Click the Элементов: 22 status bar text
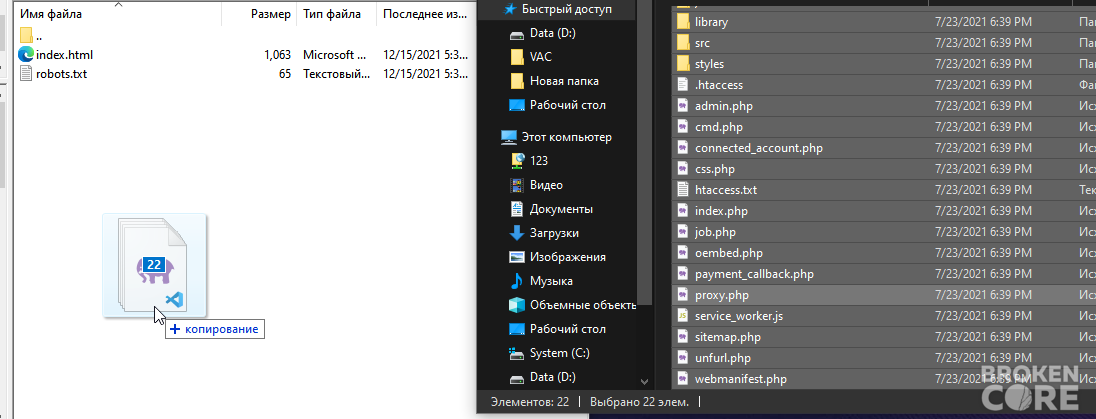 [530, 402]
